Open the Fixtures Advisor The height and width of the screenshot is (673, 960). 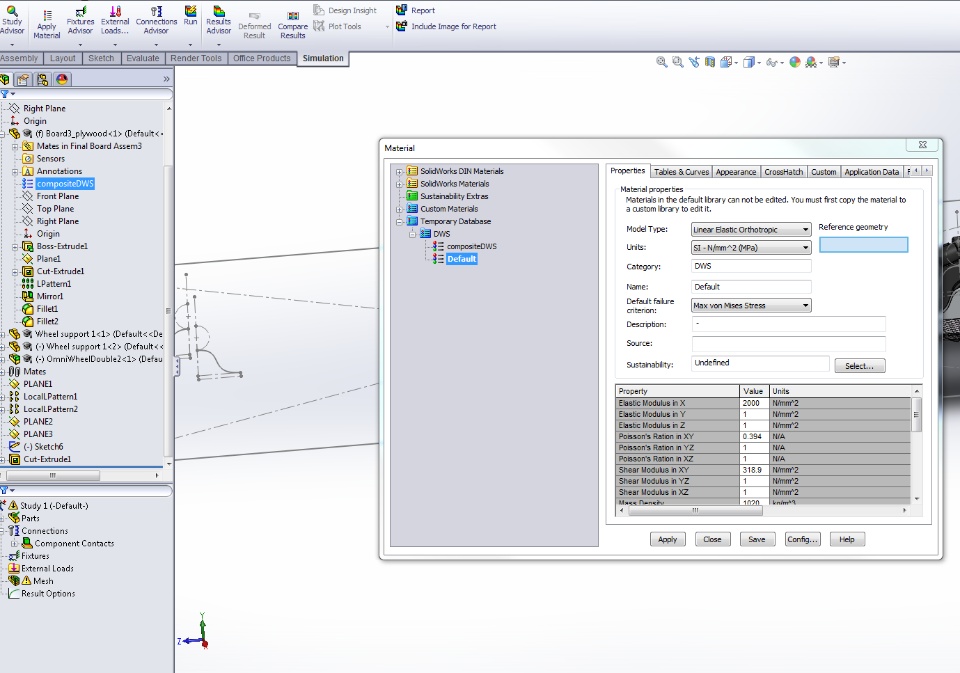[80, 20]
